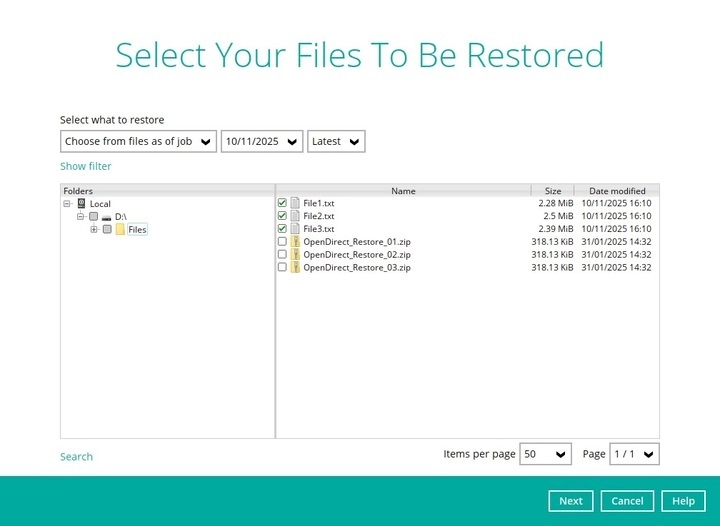Click the 2.39 MiB size value
Viewport: 720px width, 526px height.
click(556, 229)
